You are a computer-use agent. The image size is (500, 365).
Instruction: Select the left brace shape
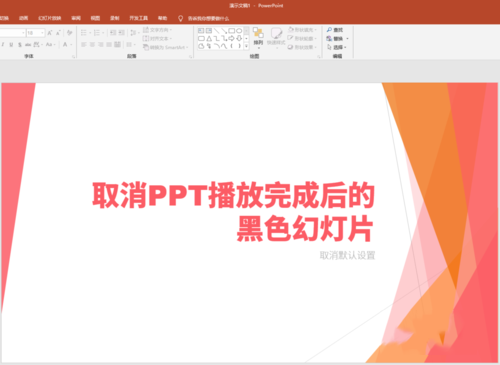coord(232,46)
